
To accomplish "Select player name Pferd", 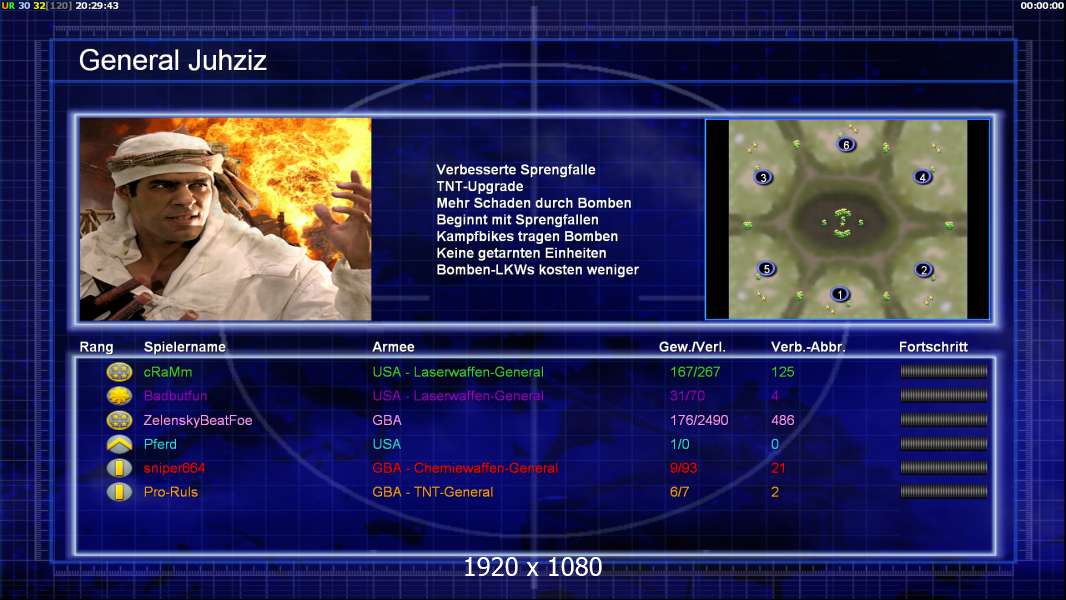I will (160, 444).
